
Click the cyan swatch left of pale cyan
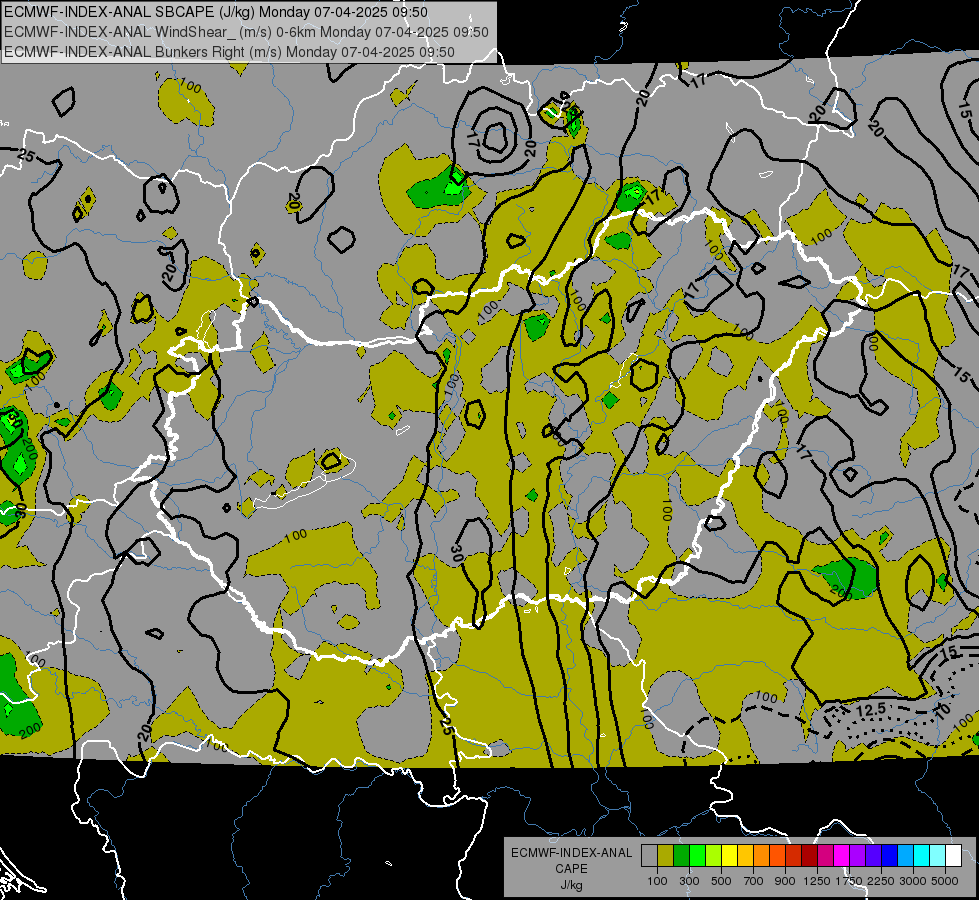[x=922, y=856]
